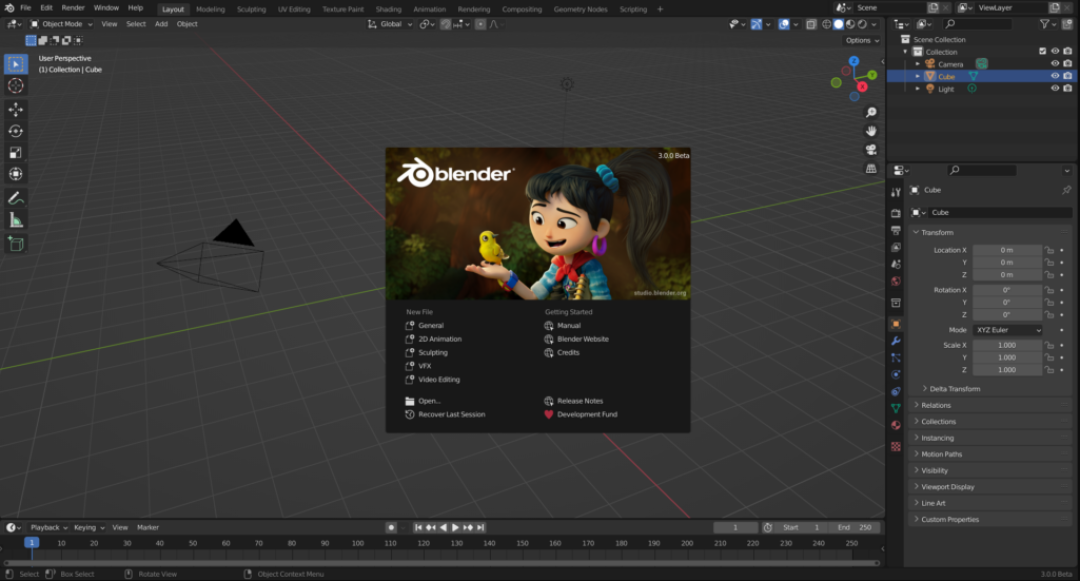The image size is (1080, 581).
Task: Toggle viewport overlays button
Action: click(784, 24)
